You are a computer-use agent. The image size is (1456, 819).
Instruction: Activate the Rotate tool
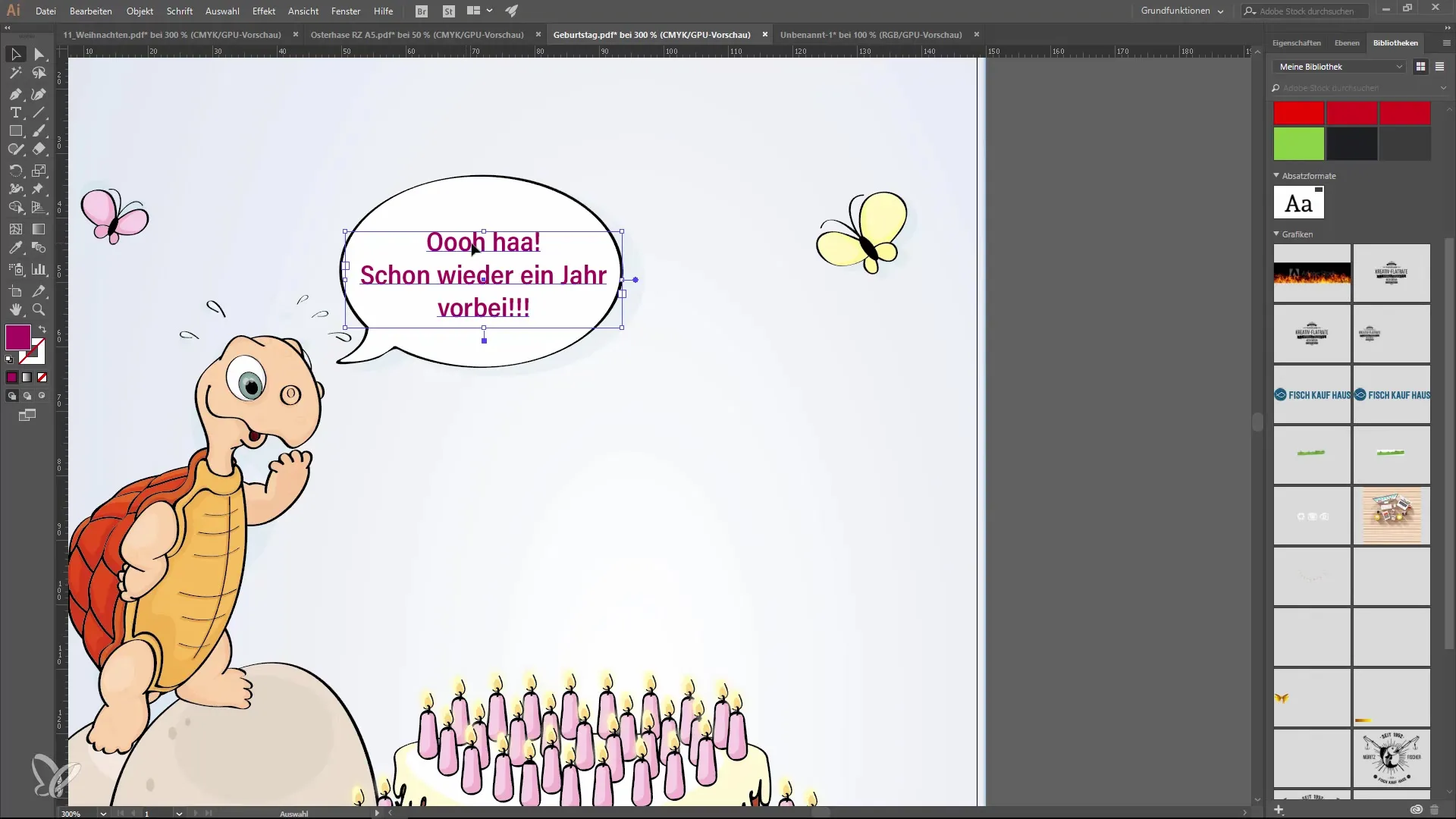pos(16,171)
